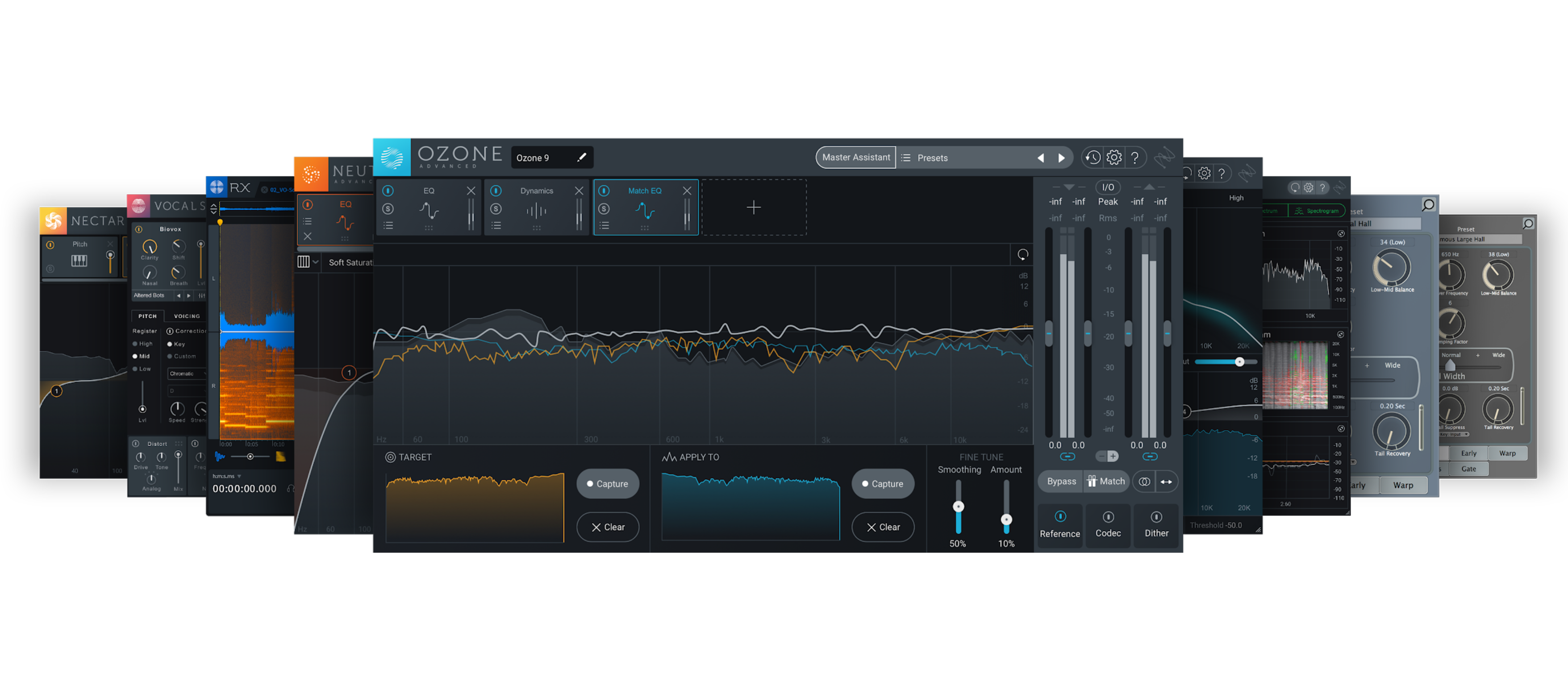Link the output gain faders
This screenshot has width=1568, height=673.
[x=1149, y=457]
